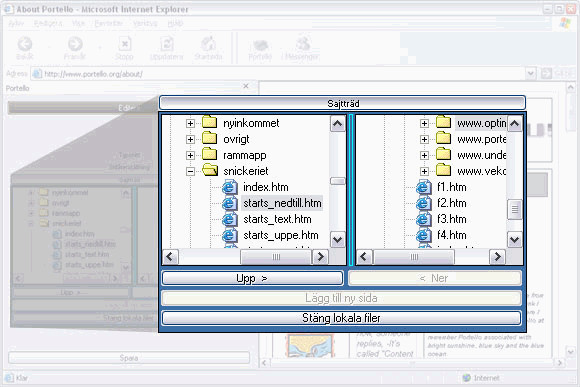Expand the www.unde folder node
Viewport: 580px width, 387px height.
(424, 155)
